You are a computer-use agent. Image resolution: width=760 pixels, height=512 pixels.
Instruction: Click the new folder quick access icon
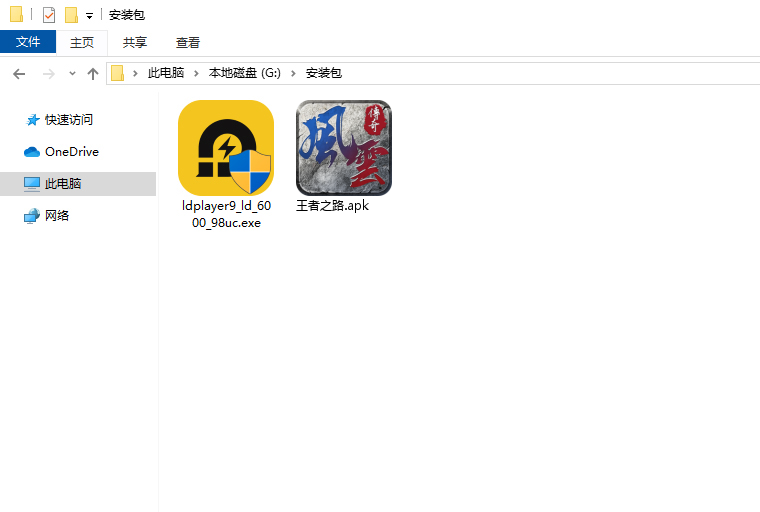click(72, 15)
